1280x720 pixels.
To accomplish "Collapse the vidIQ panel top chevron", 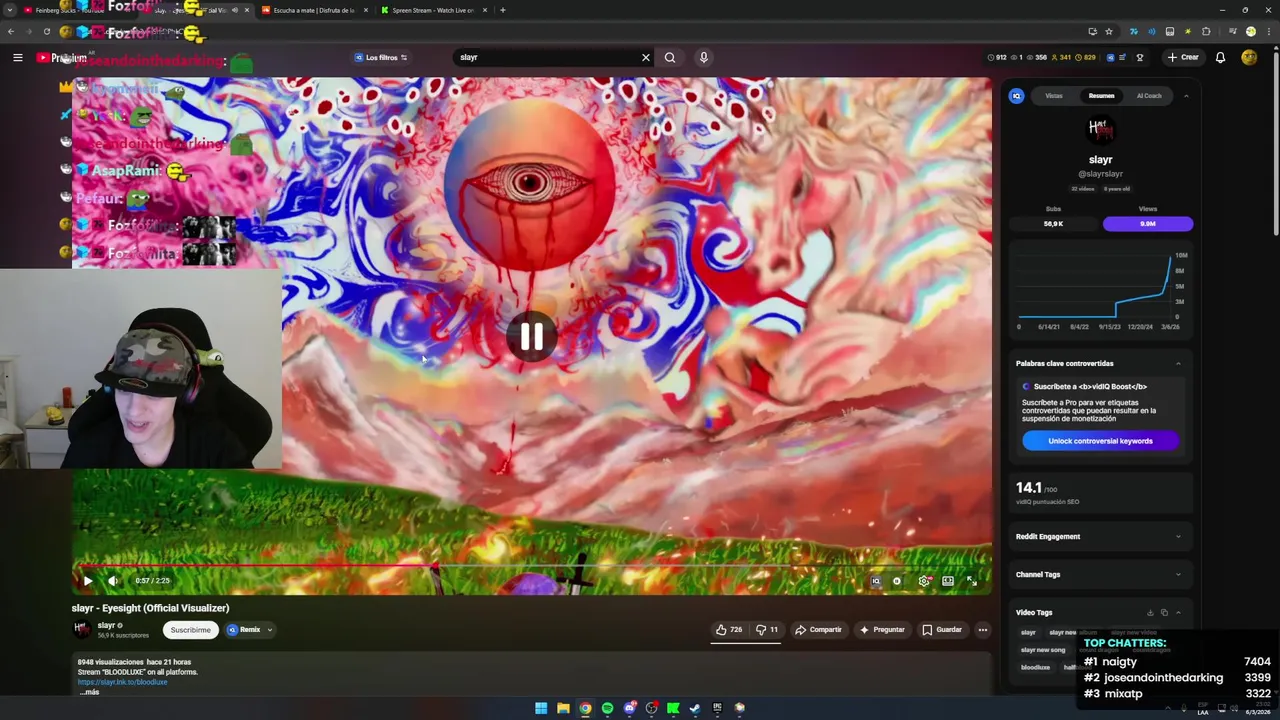I will tap(1186, 96).
